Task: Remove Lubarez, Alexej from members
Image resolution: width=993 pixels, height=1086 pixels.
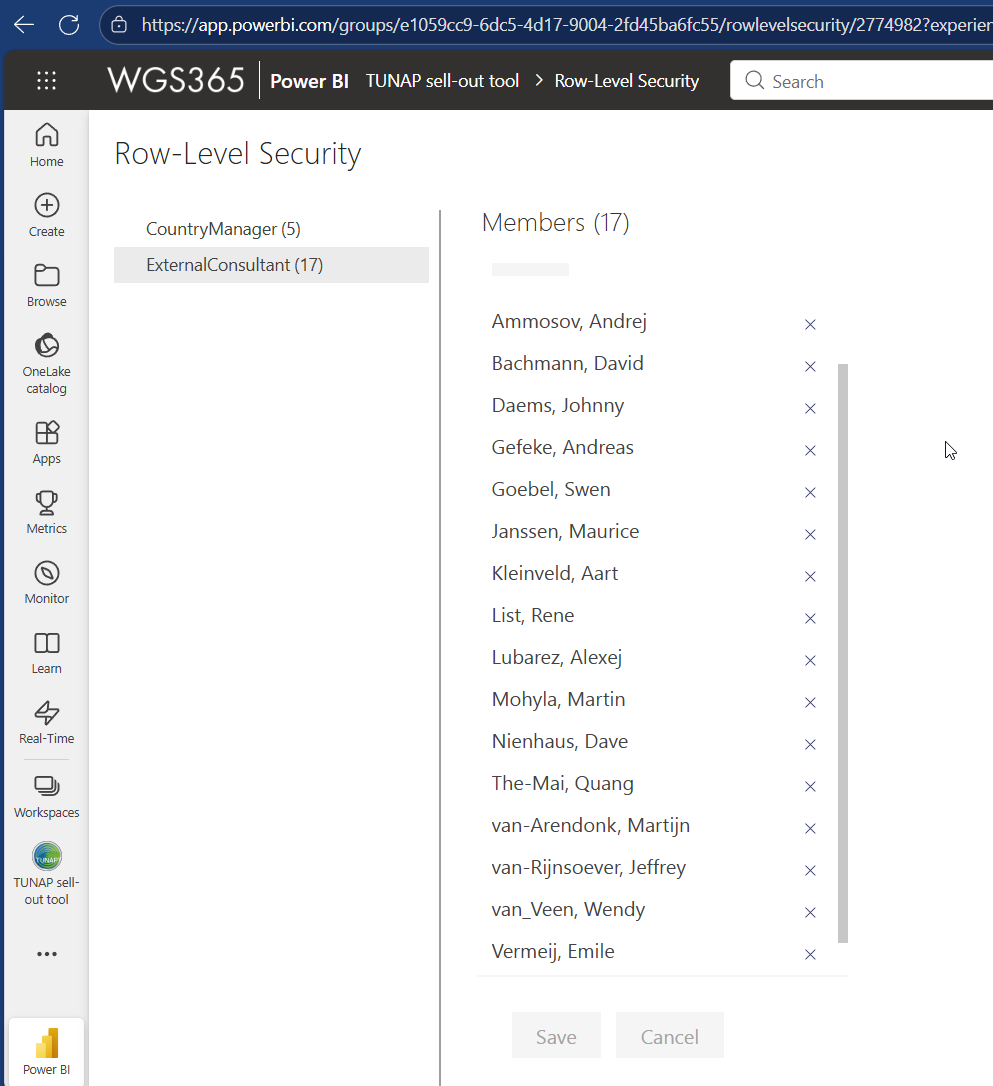Action: (x=810, y=661)
